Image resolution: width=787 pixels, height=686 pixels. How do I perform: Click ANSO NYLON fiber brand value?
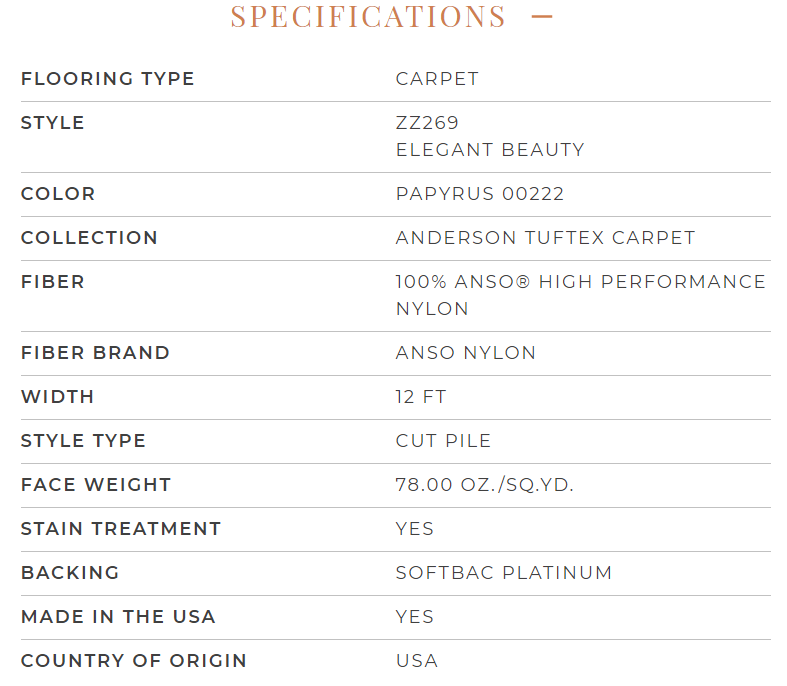click(466, 352)
